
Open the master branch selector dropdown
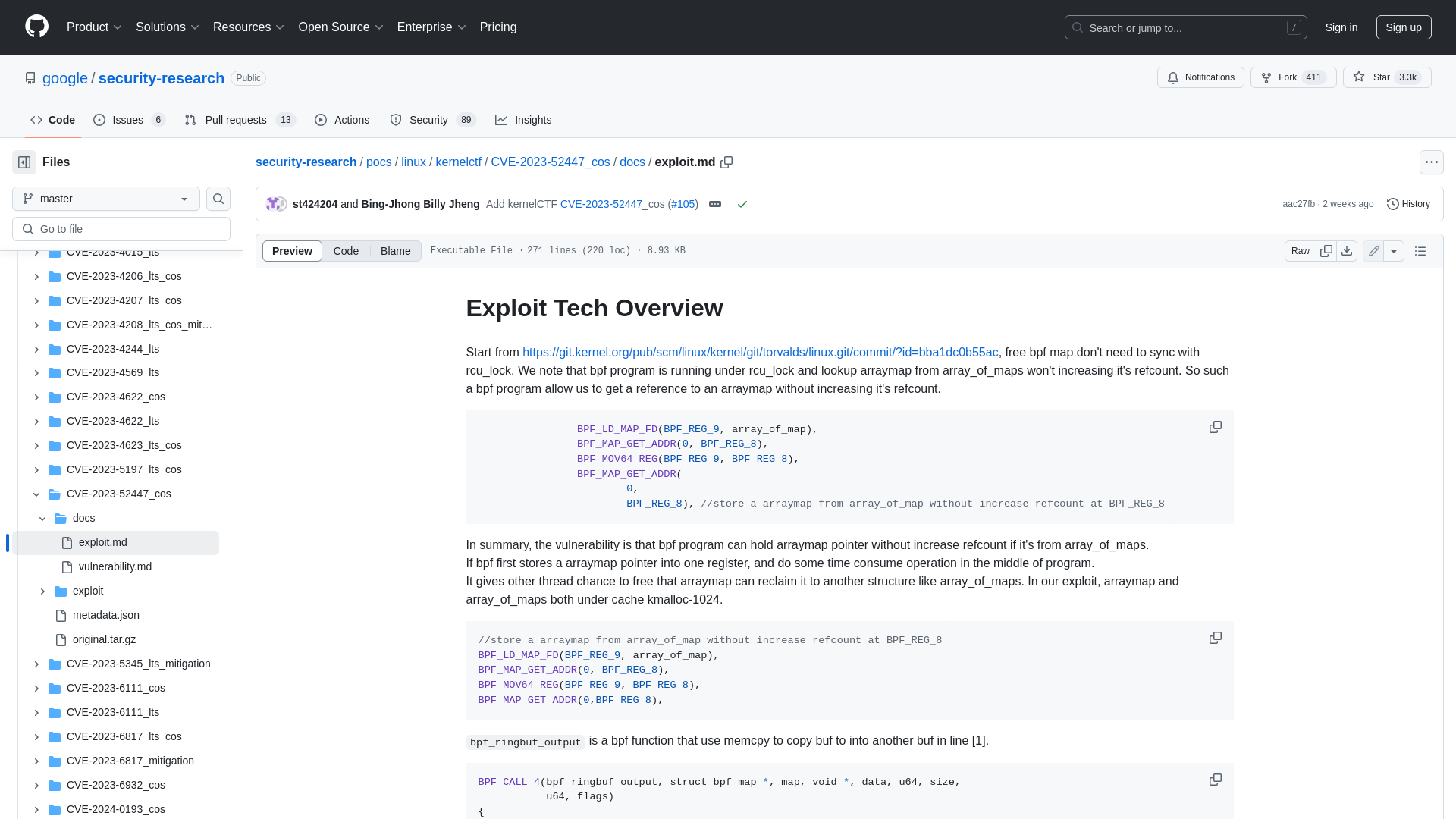pyautogui.click(x=106, y=199)
